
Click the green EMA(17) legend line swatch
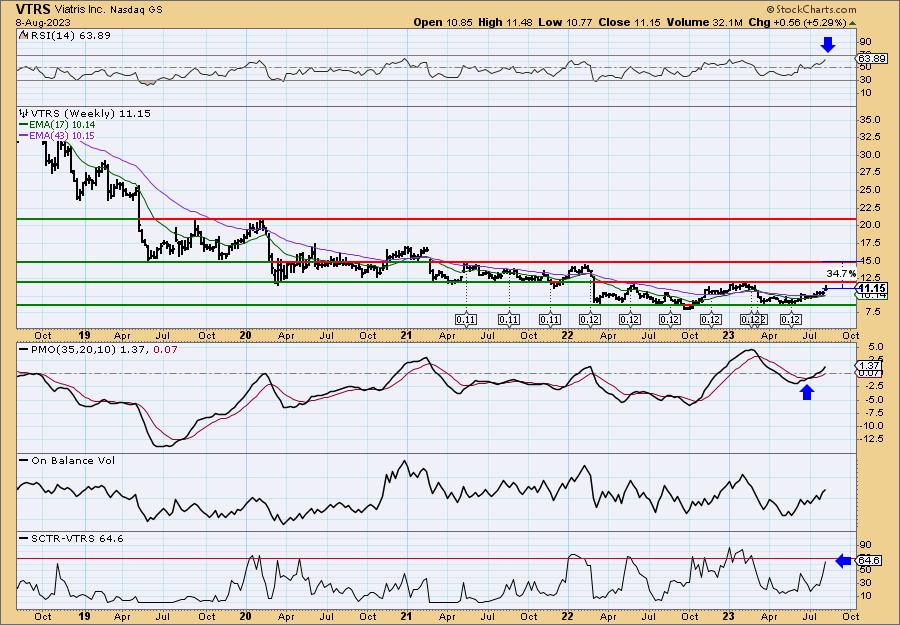coord(23,125)
